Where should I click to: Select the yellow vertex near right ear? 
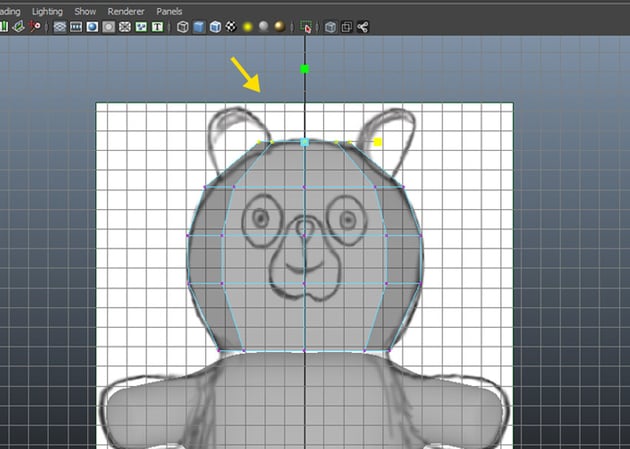pos(378,143)
